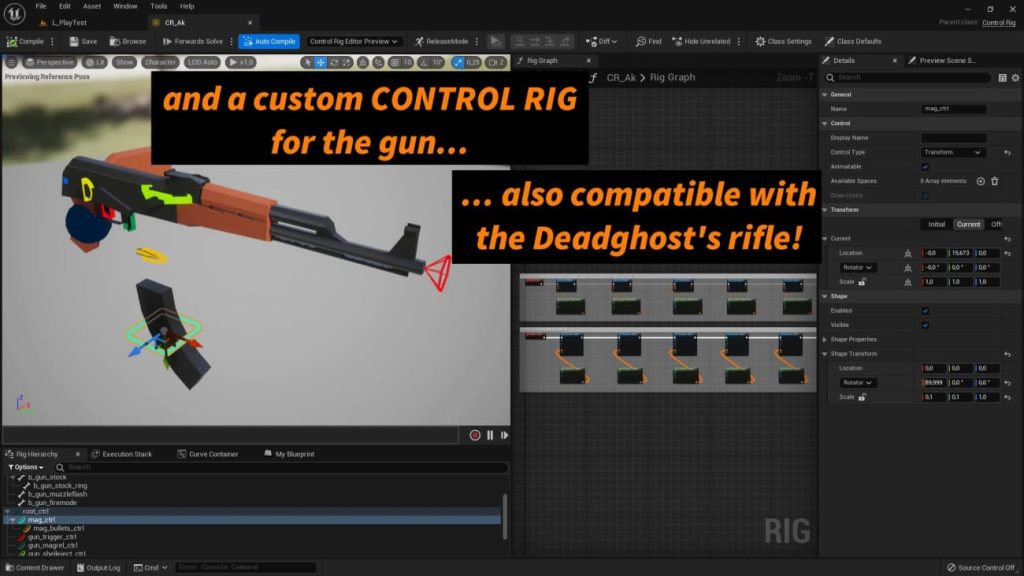Expand the Shape Properties section
This screenshot has width=1024, height=576.
[825, 340]
